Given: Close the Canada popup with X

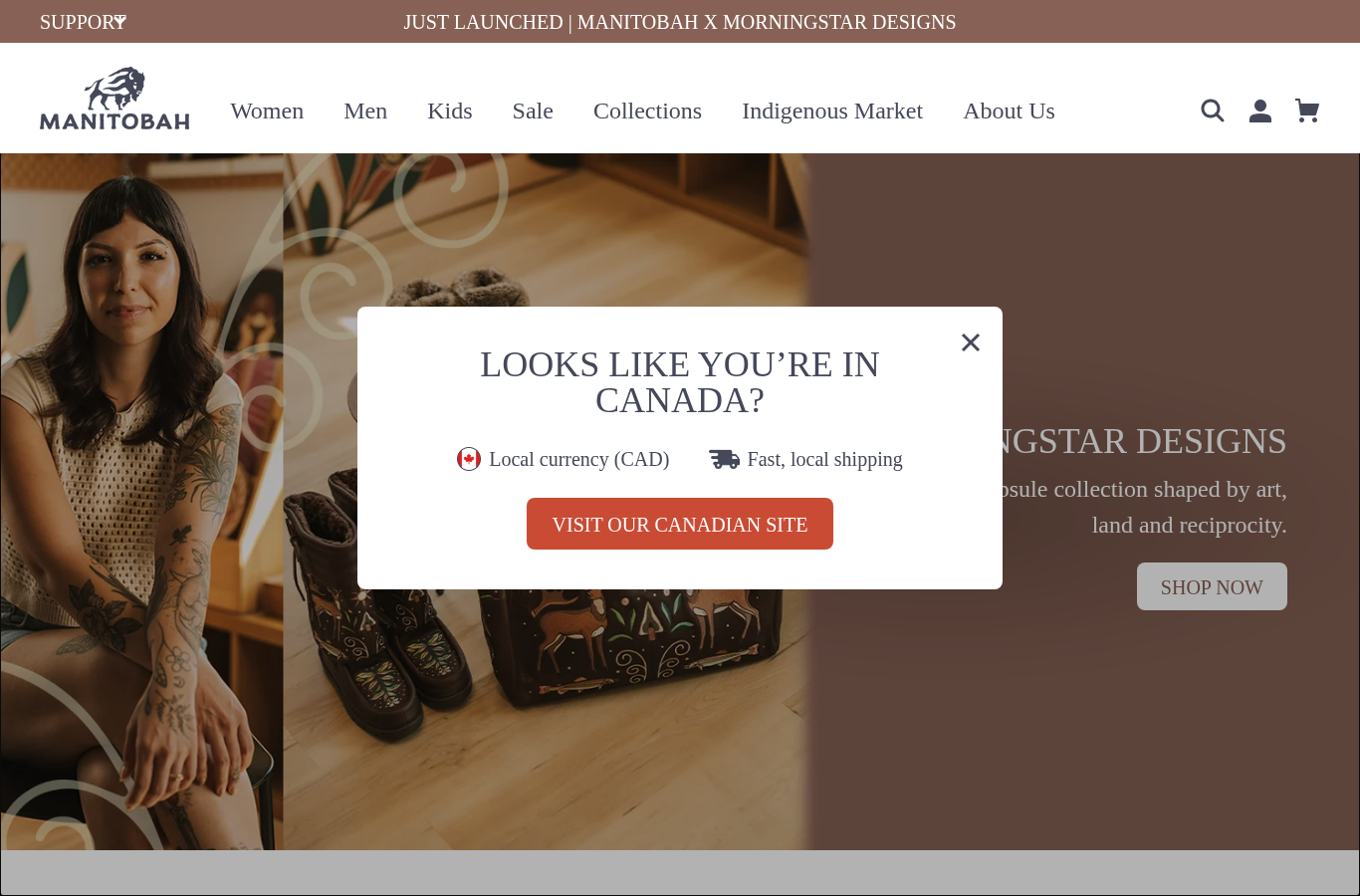Looking at the screenshot, I should (971, 342).
